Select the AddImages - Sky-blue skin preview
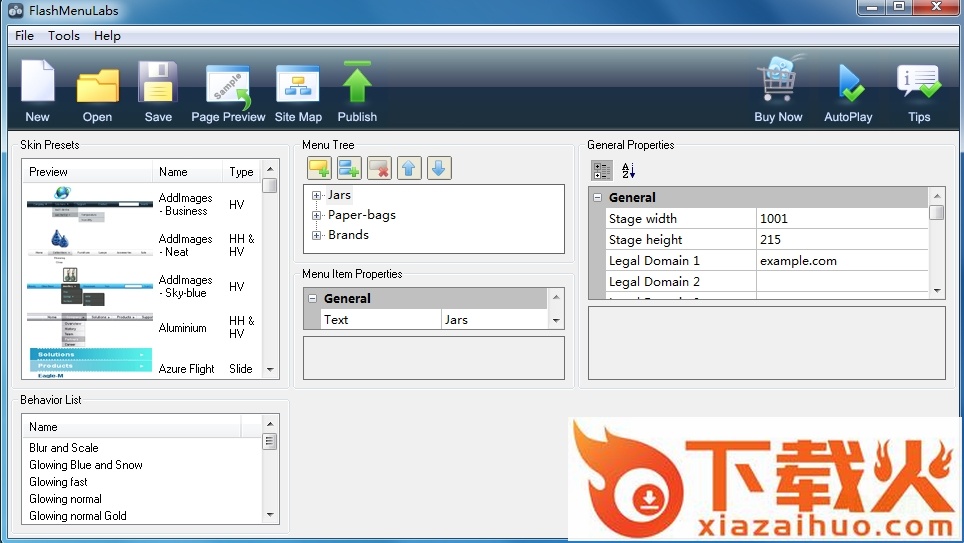 point(90,287)
